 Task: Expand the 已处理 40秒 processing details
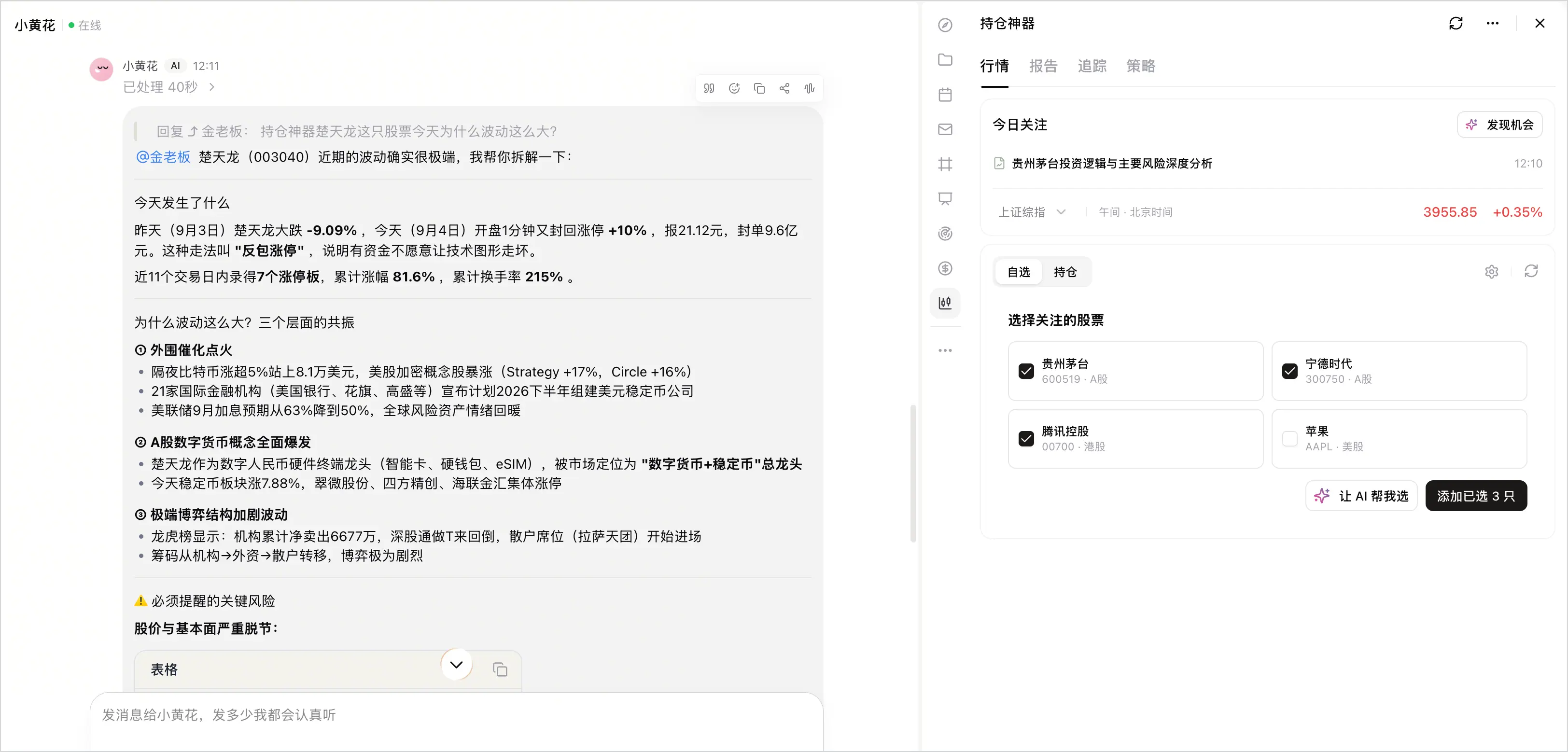169,87
